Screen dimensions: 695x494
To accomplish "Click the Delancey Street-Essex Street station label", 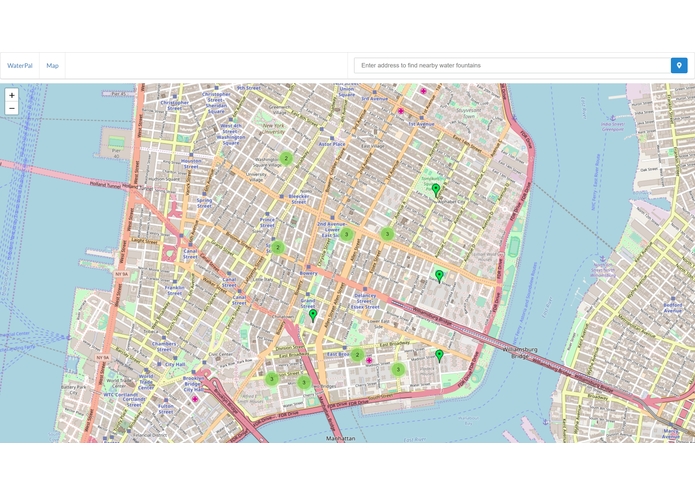I will coord(365,301).
